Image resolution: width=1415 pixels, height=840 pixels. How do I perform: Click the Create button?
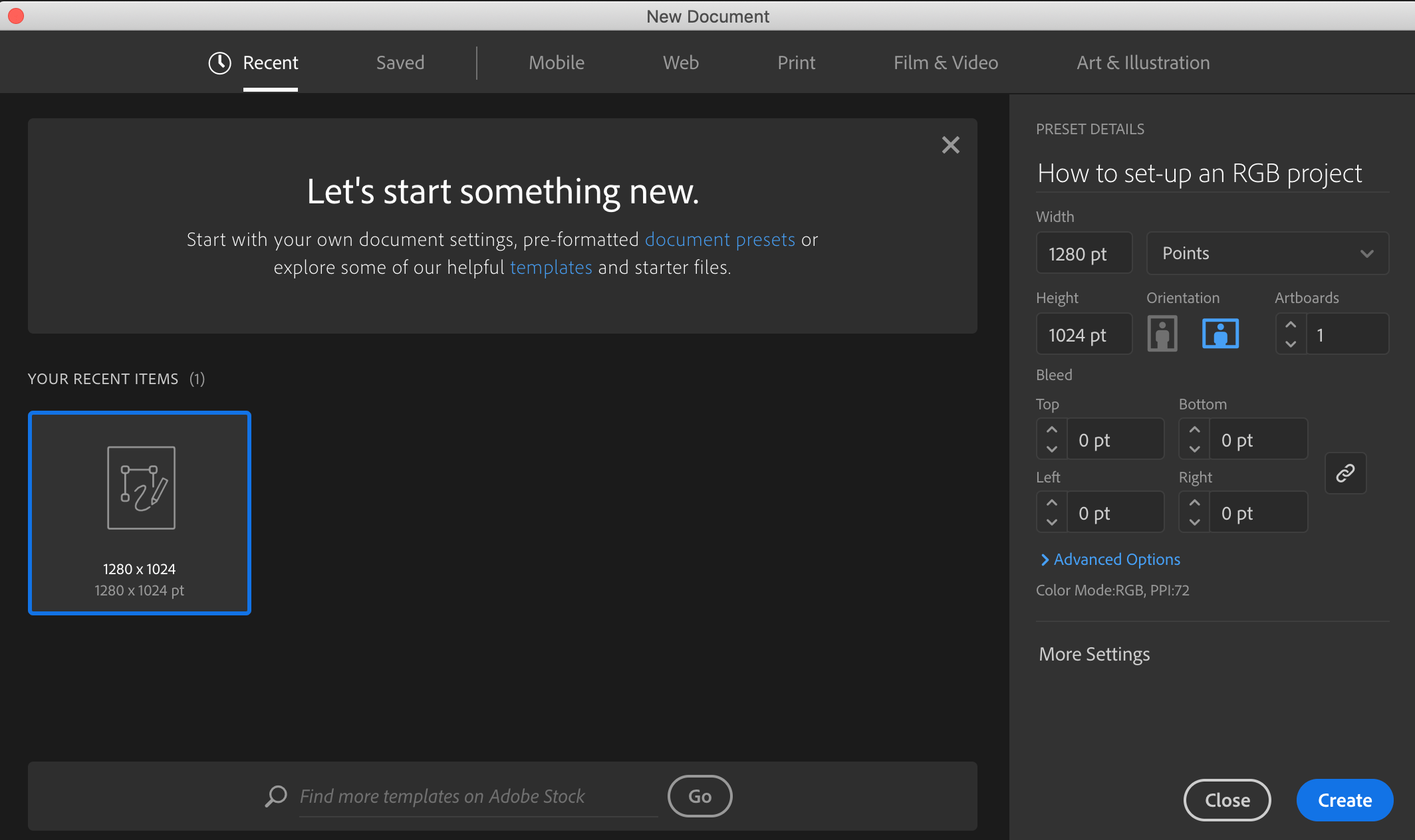click(1344, 800)
